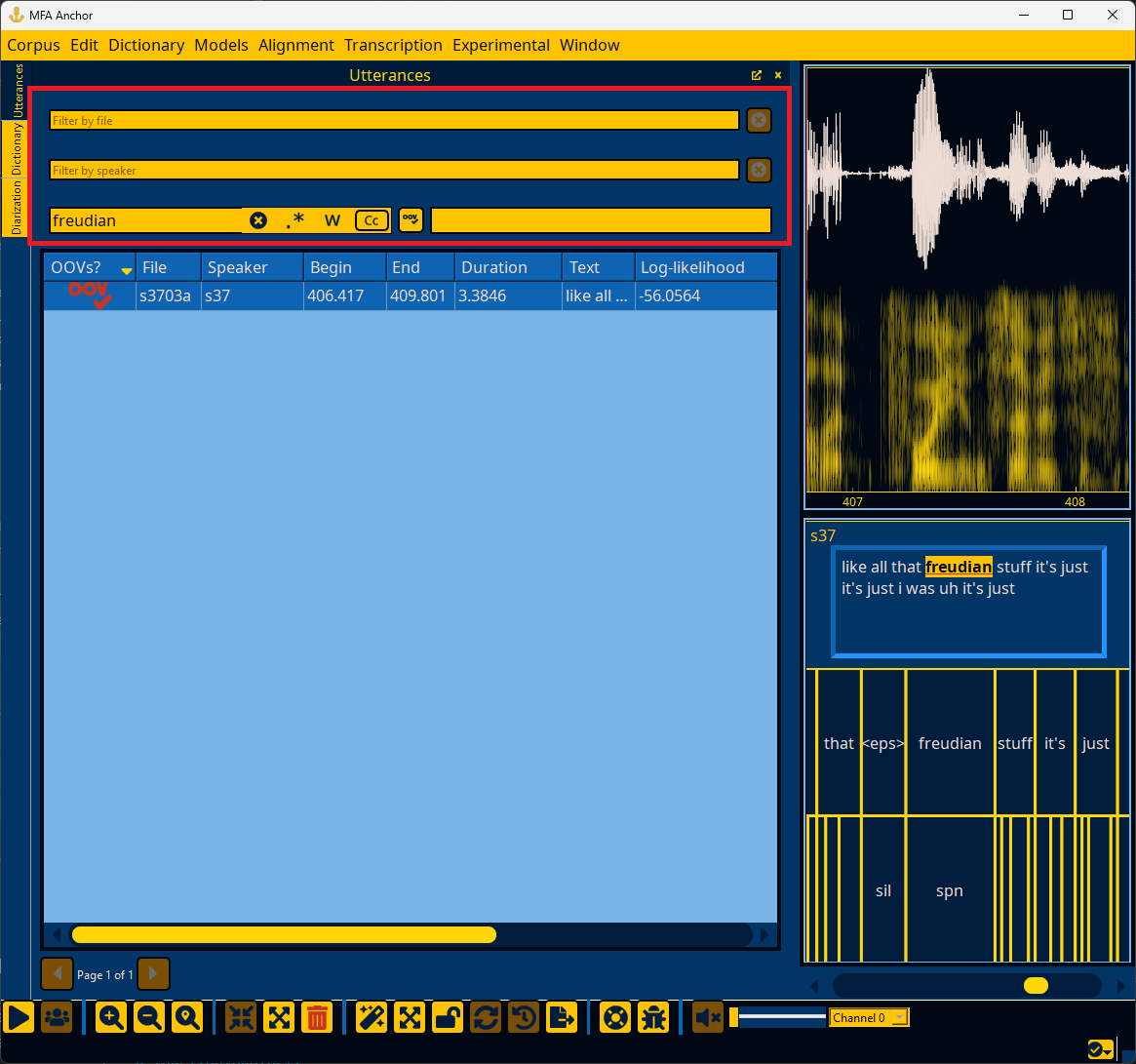
Task: Open the Experimental menu
Action: (x=501, y=45)
